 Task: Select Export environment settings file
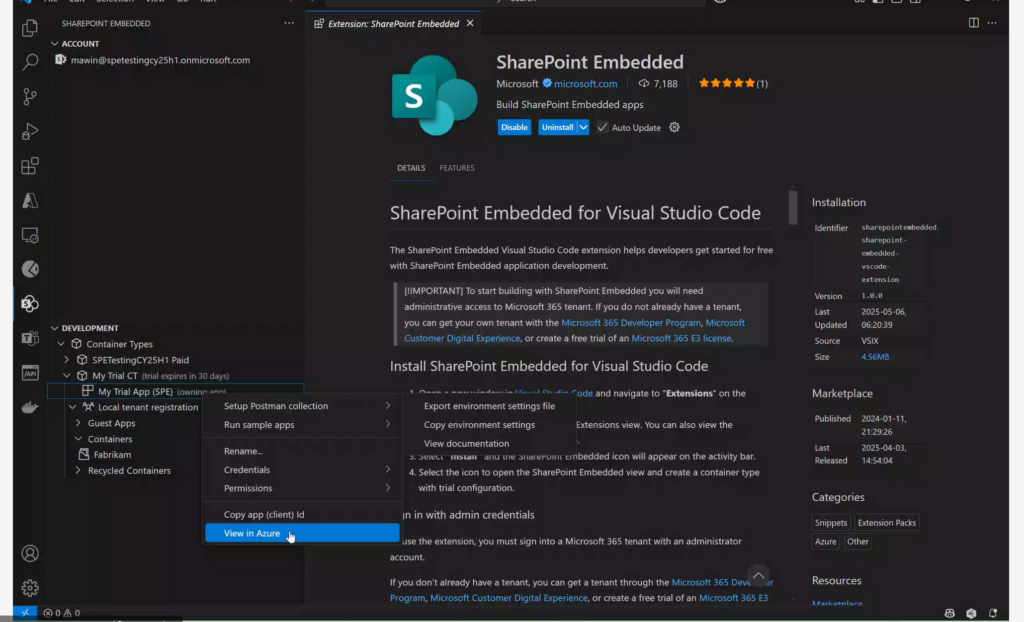pyautogui.click(x=489, y=406)
